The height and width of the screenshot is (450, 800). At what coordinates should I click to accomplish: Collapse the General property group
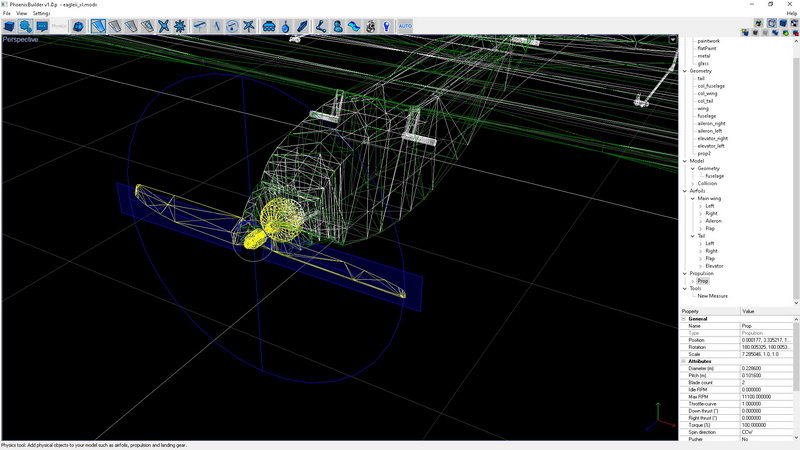pyautogui.click(x=685, y=319)
